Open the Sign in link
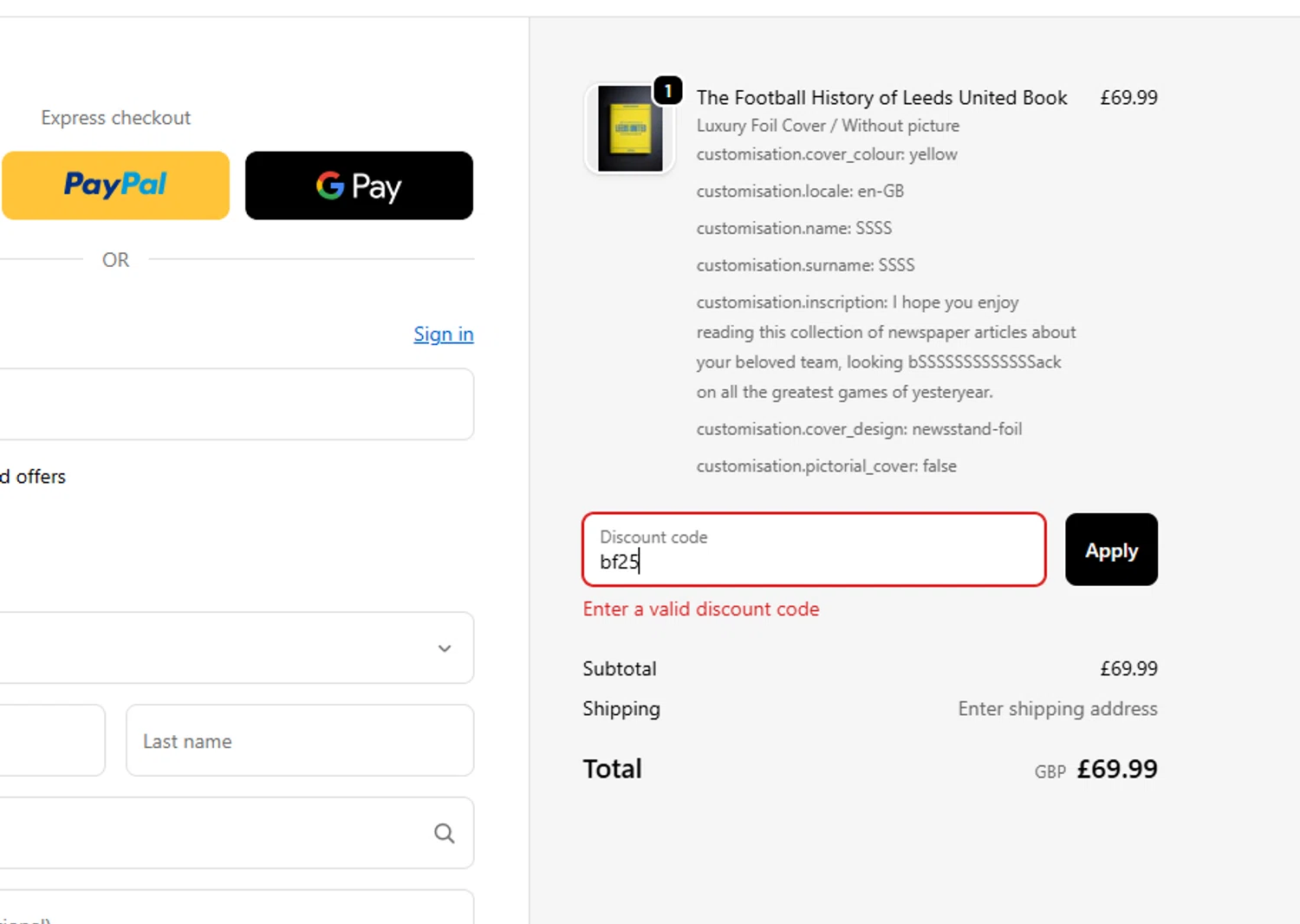The height and width of the screenshot is (924, 1300). point(443,335)
